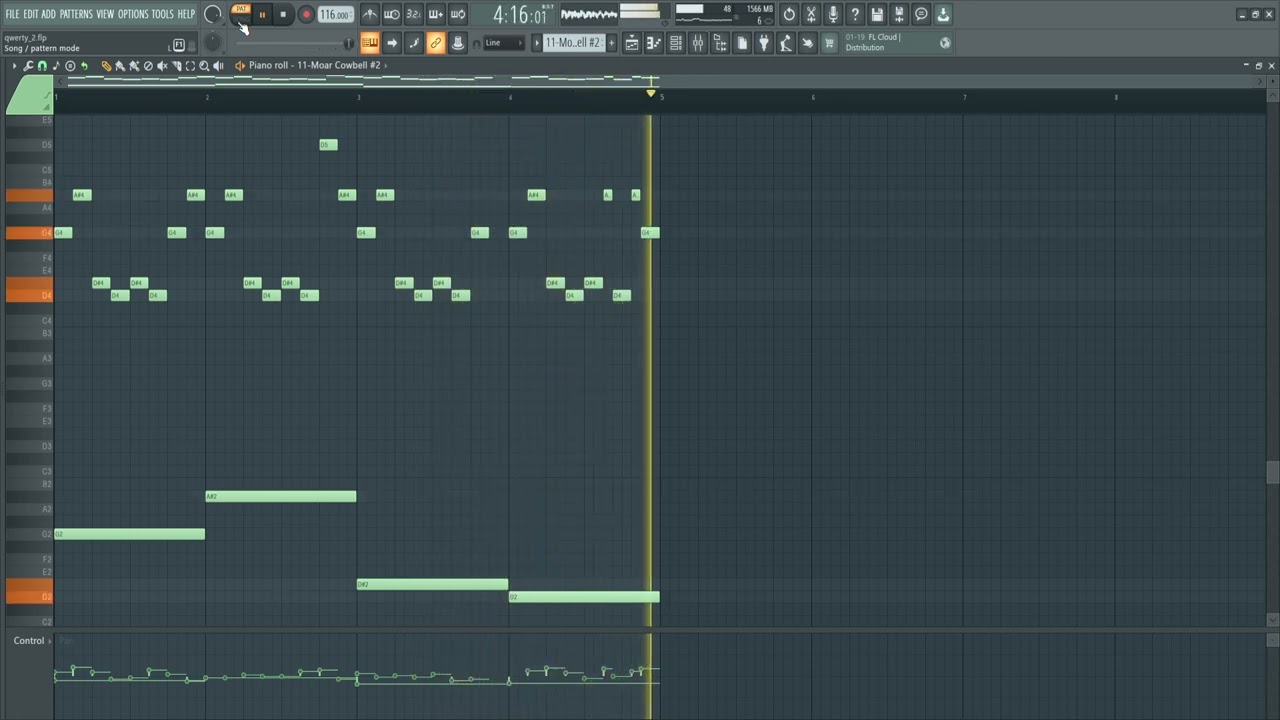Image resolution: width=1280 pixels, height=720 pixels.
Task: Toggle the recording countdown 3-2-1 icon
Action: pyautogui.click(x=413, y=15)
